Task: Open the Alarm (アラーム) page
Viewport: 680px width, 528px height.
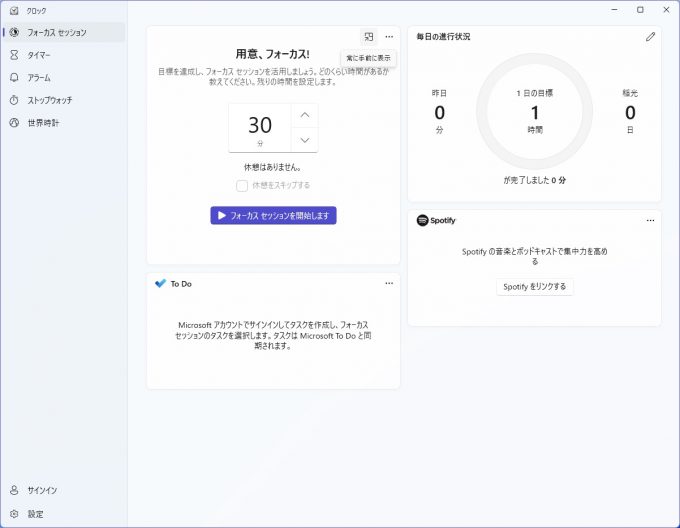Action: [x=64, y=78]
